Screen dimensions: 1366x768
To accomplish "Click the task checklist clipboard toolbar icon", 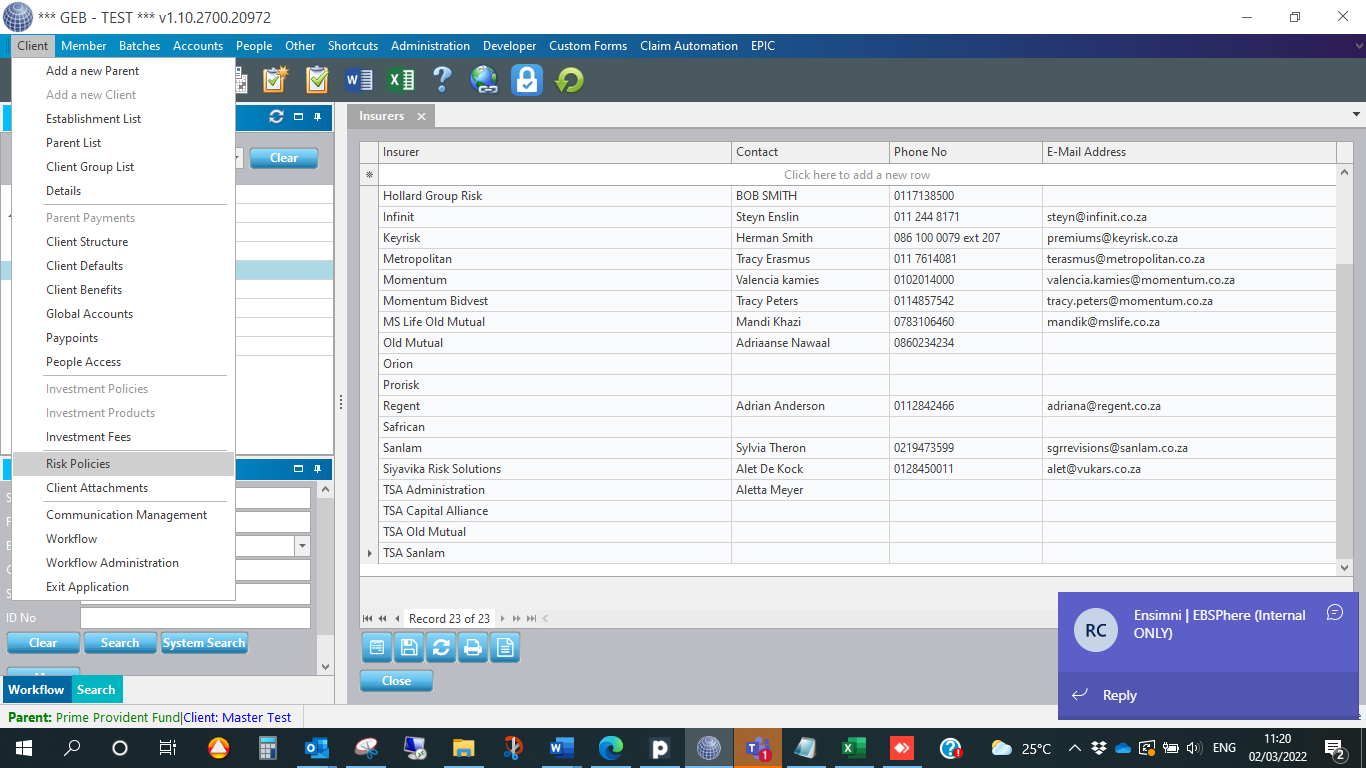I will [317, 79].
